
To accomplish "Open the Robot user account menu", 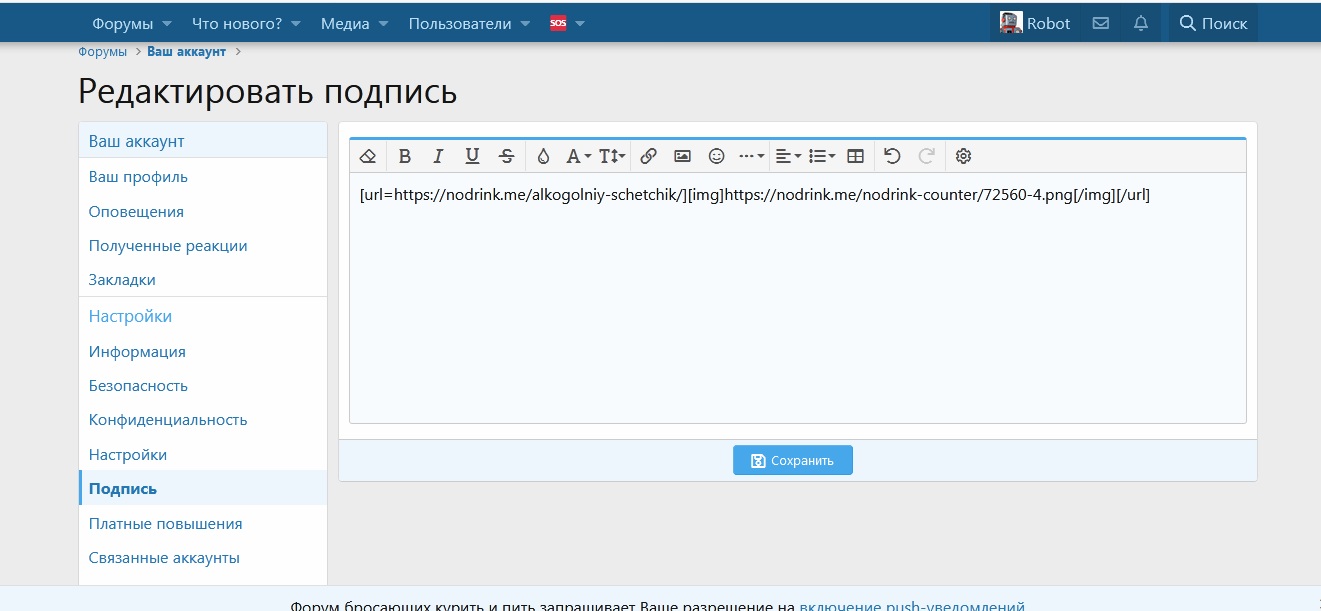I will (1035, 23).
